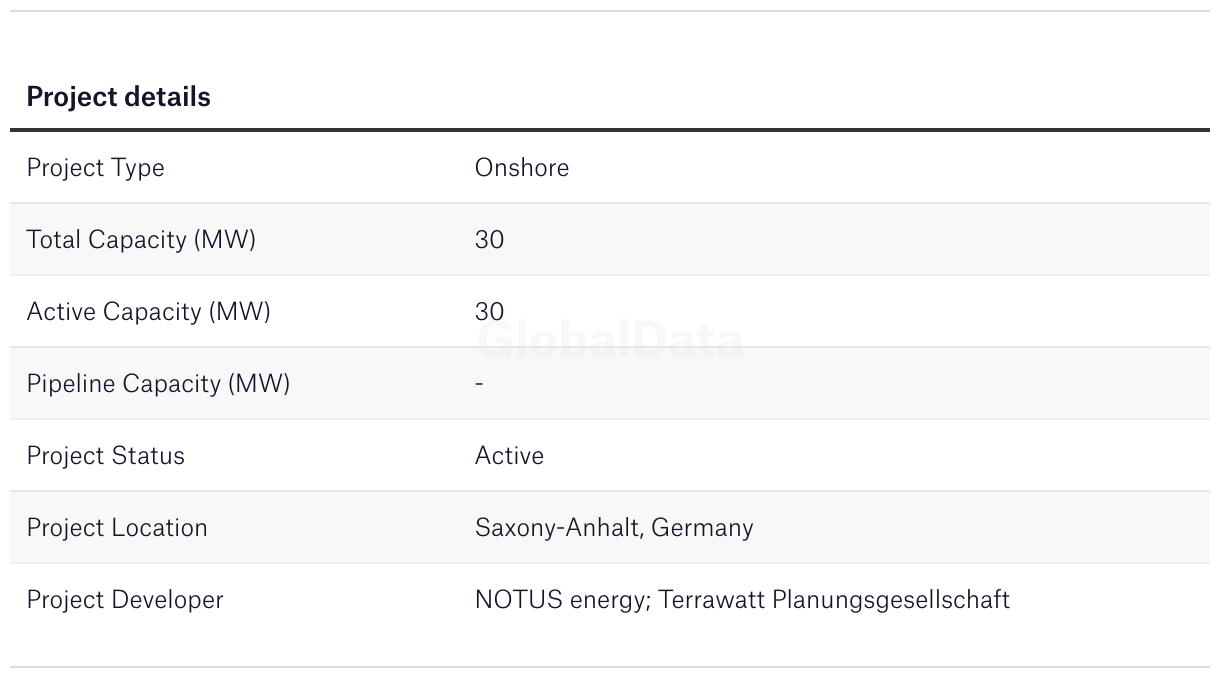Click the dash value for Pipeline Capacity
This screenshot has height=678, width=1220.
pyautogui.click(x=480, y=383)
